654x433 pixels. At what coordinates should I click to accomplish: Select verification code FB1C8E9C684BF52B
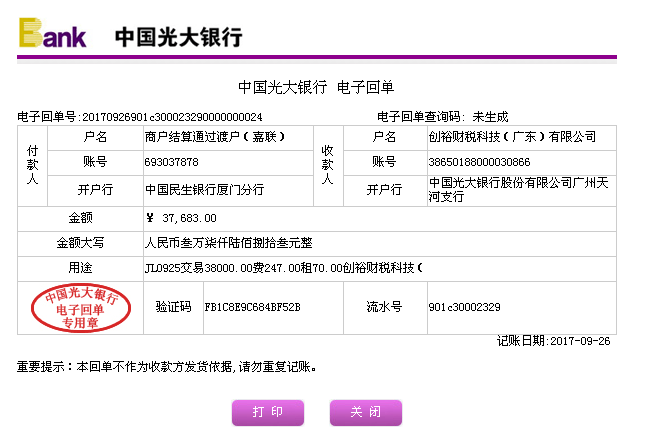pyautogui.click(x=252, y=307)
